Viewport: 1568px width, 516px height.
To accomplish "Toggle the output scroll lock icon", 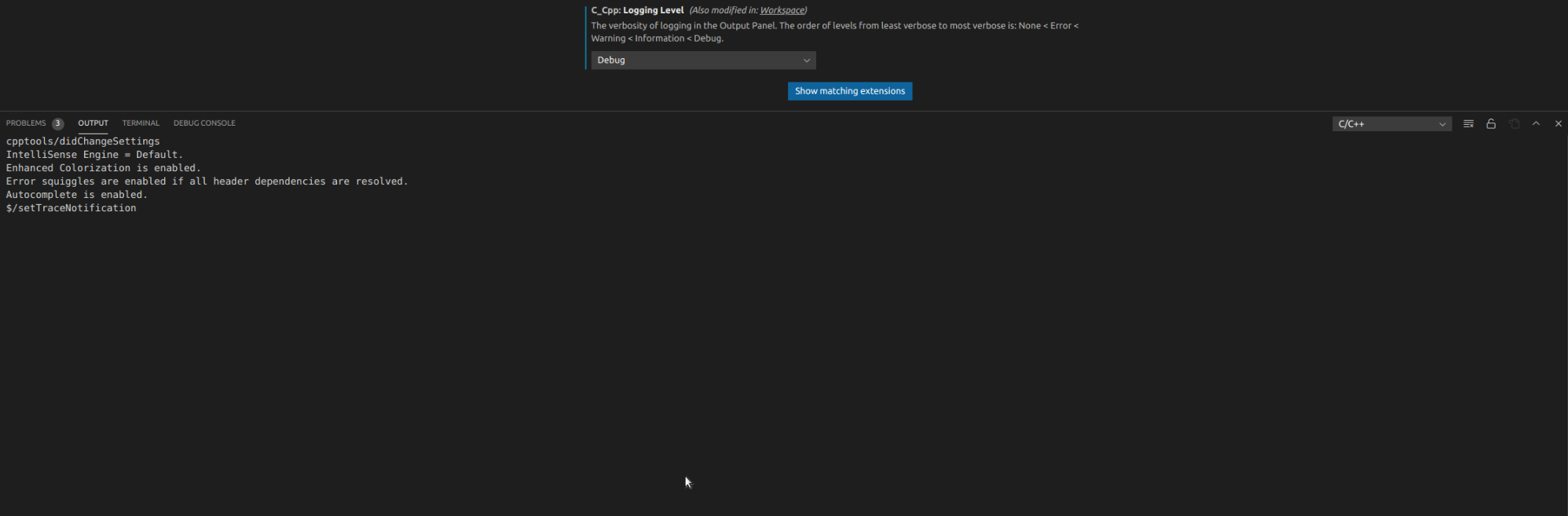I will pyautogui.click(x=1491, y=123).
